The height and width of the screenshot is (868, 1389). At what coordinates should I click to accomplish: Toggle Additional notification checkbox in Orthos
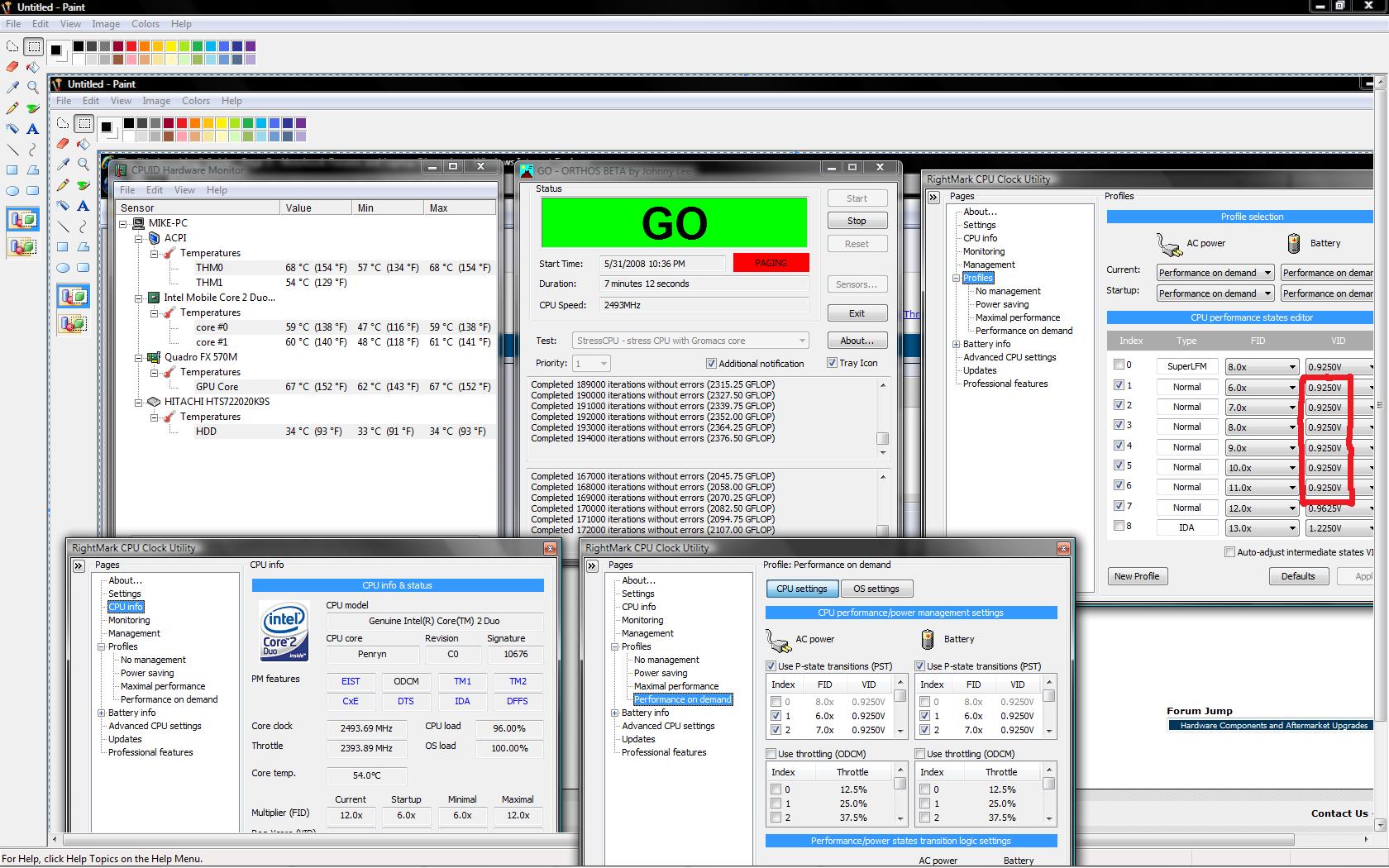pyautogui.click(x=711, y=364)
